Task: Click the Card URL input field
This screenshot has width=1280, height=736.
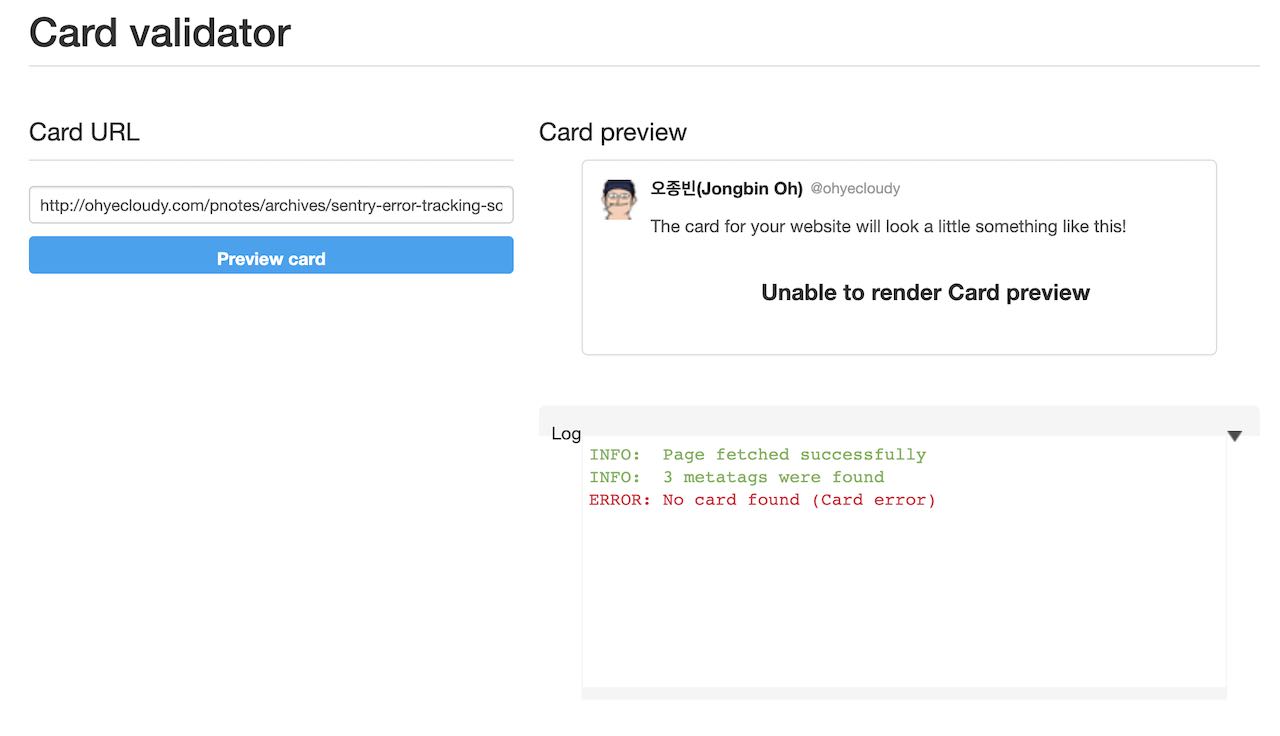Action: 271,205
